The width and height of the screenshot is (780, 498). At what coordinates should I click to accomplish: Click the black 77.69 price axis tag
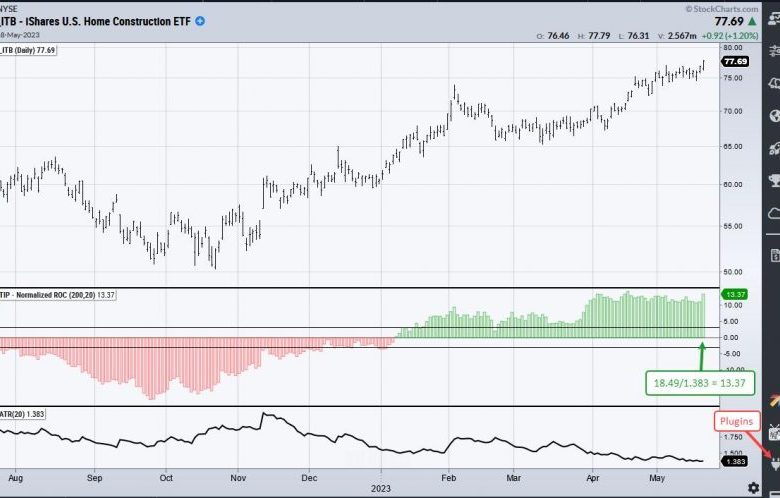tap(735, 62)
